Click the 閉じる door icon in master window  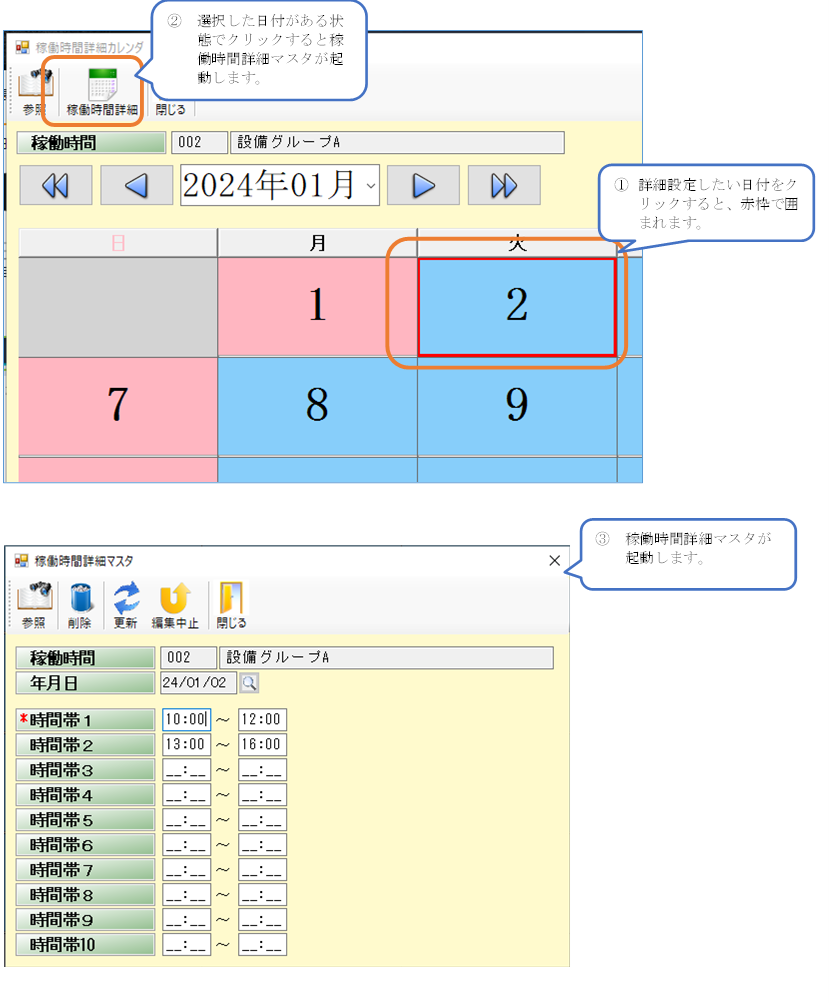[x=231, y=606]
